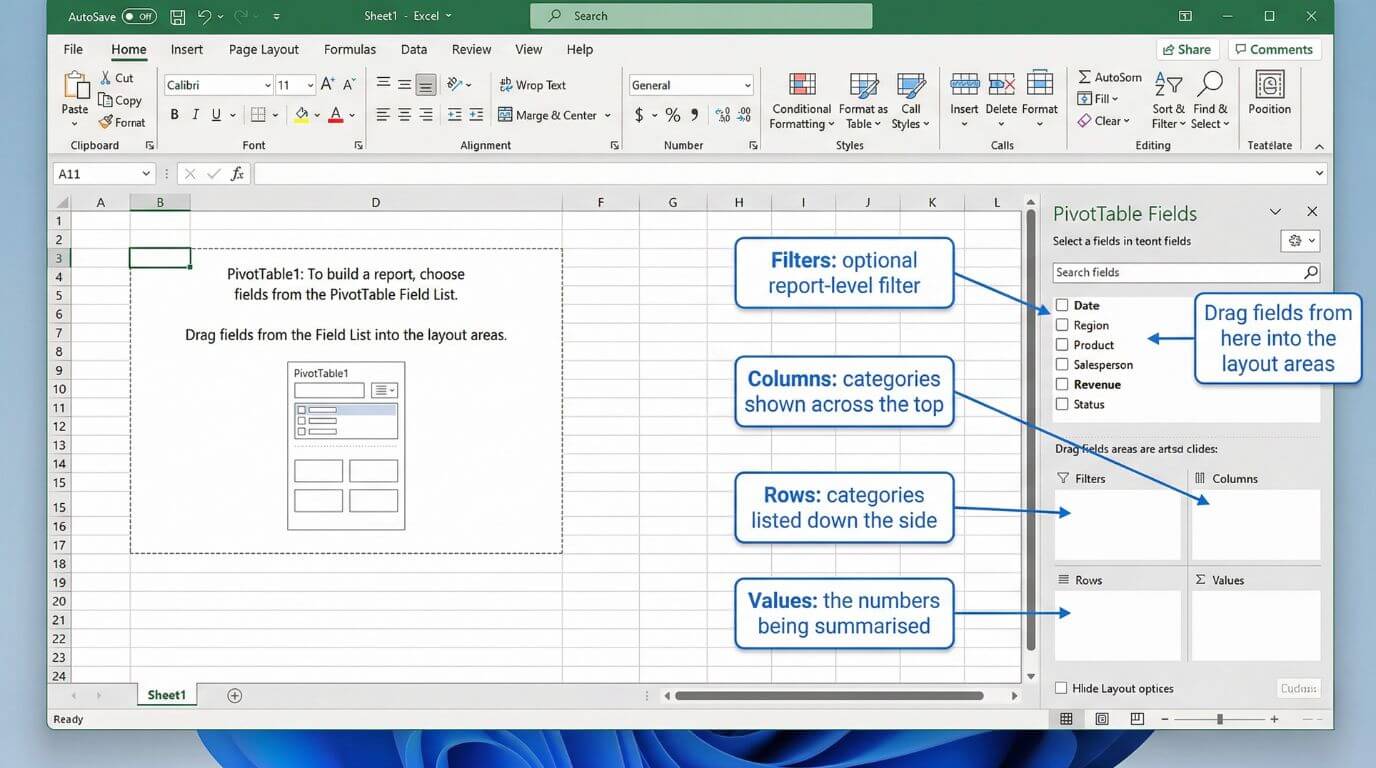The height and width of the screenshot is (768, 1376).
Task: Switch to the Formulas ribbon tab
Action: 349,49
